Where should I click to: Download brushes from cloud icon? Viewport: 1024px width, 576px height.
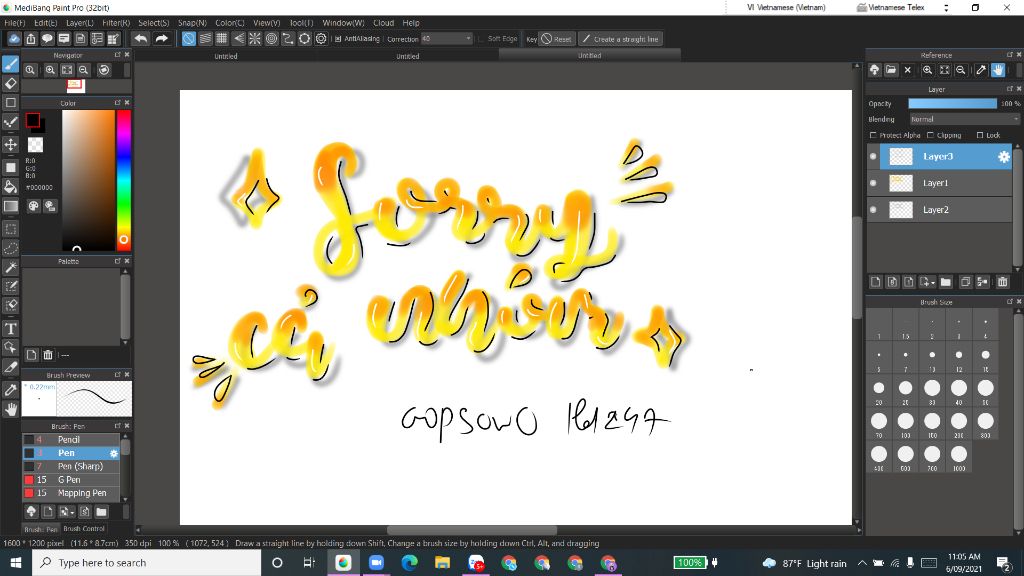click(31, 511)
